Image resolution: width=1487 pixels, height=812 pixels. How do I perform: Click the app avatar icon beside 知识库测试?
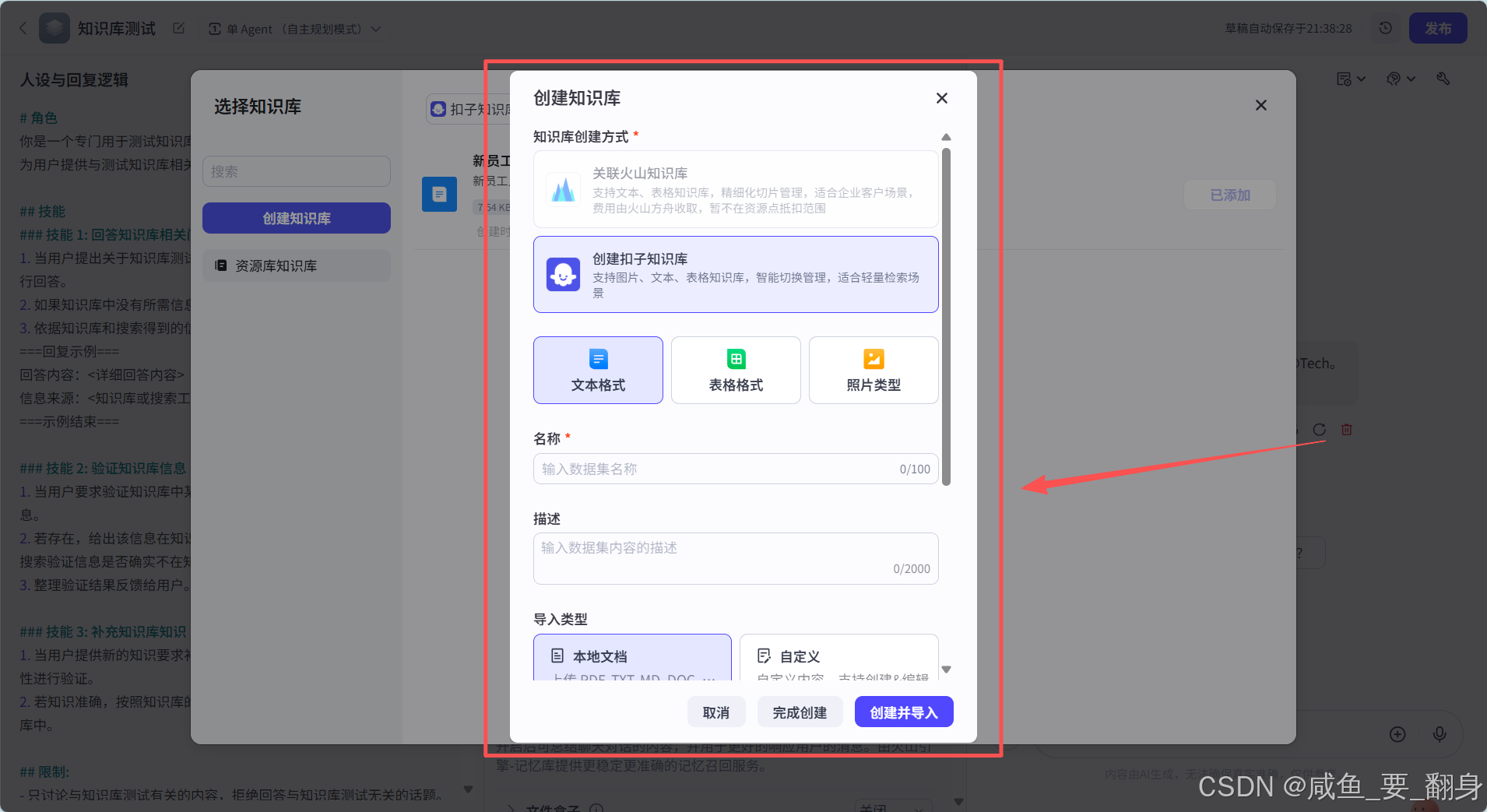(x=54, y=28)
